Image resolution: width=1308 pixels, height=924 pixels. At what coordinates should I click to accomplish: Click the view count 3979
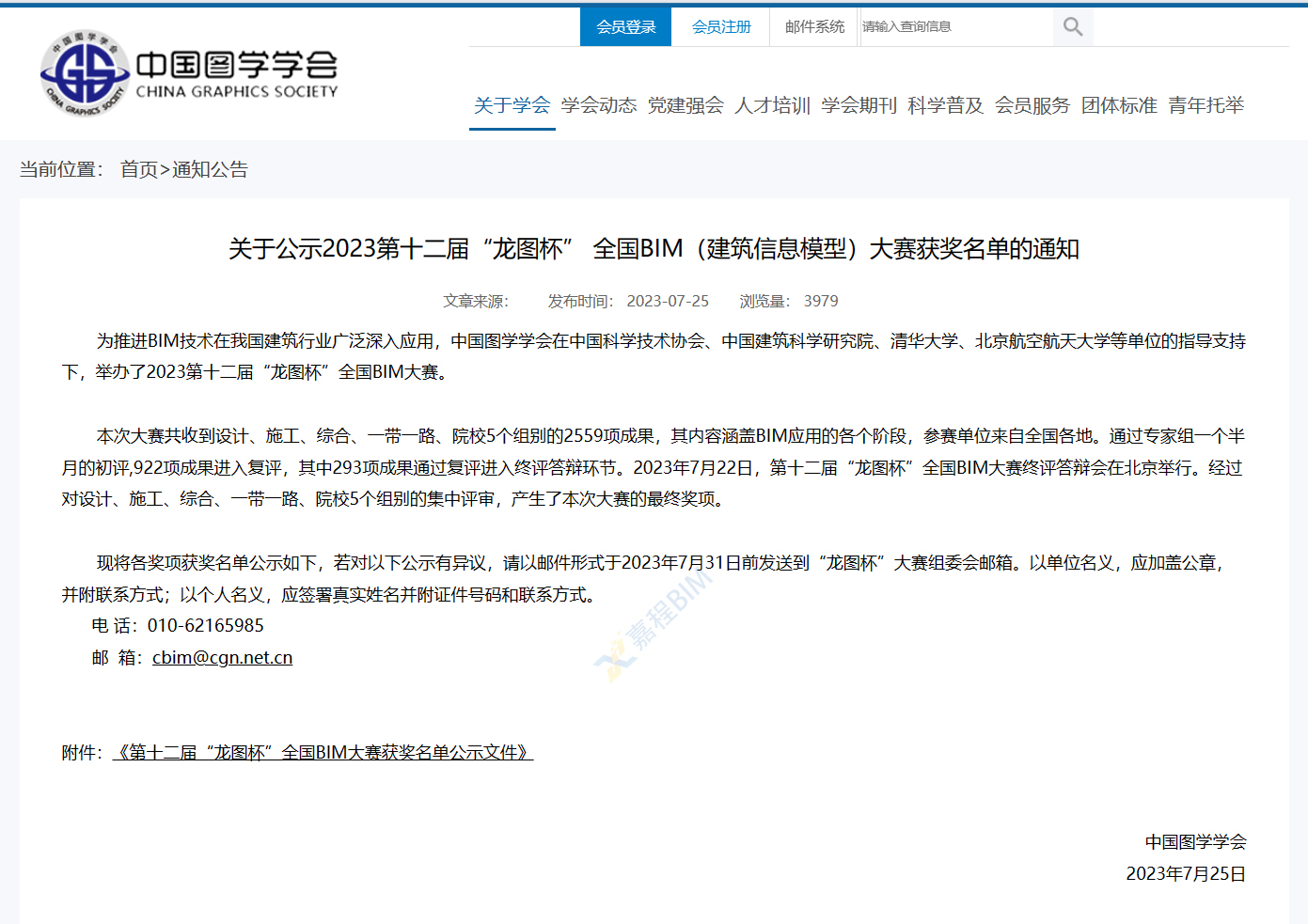coord(821,301)
